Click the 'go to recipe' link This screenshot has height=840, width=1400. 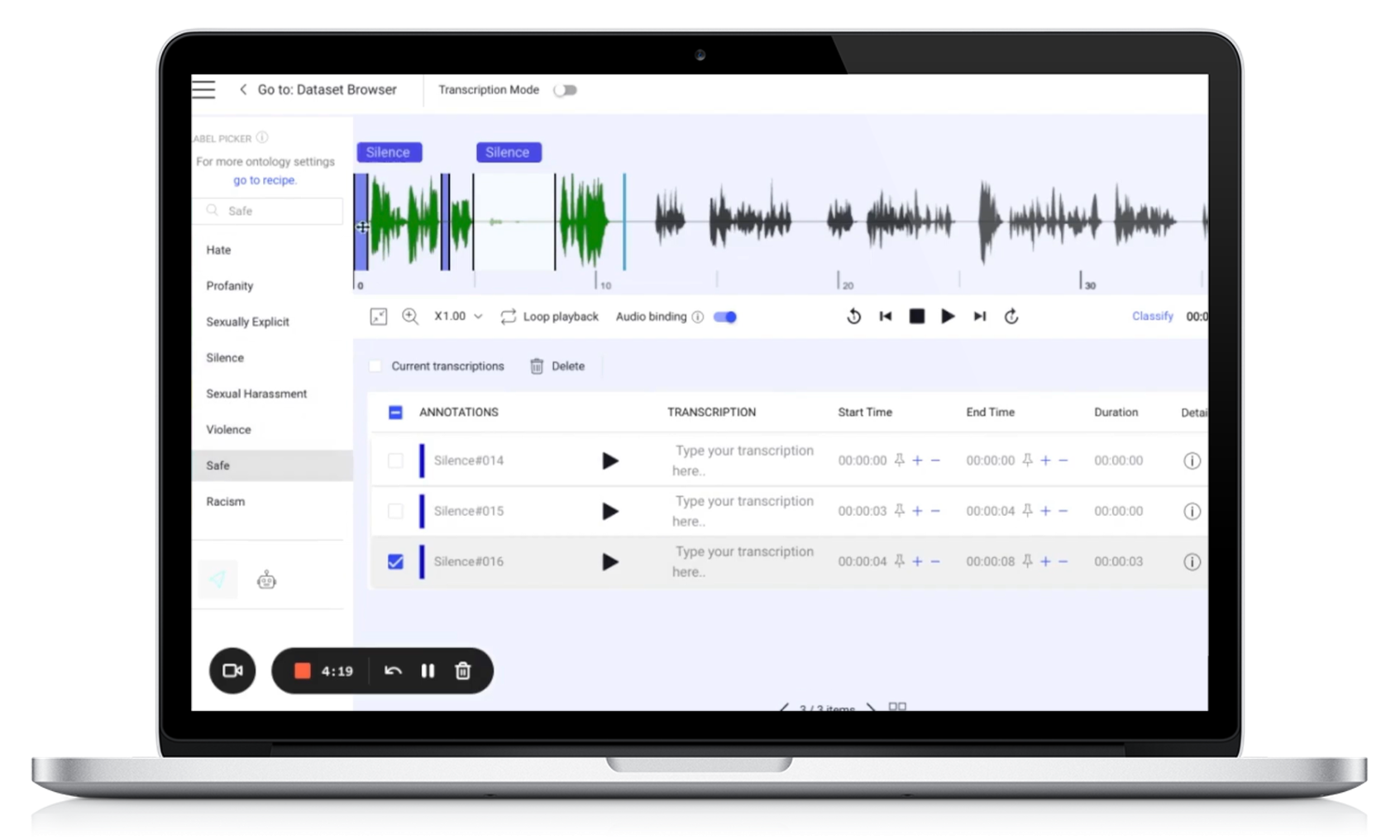pyautogui.click(x=265, y=180)
